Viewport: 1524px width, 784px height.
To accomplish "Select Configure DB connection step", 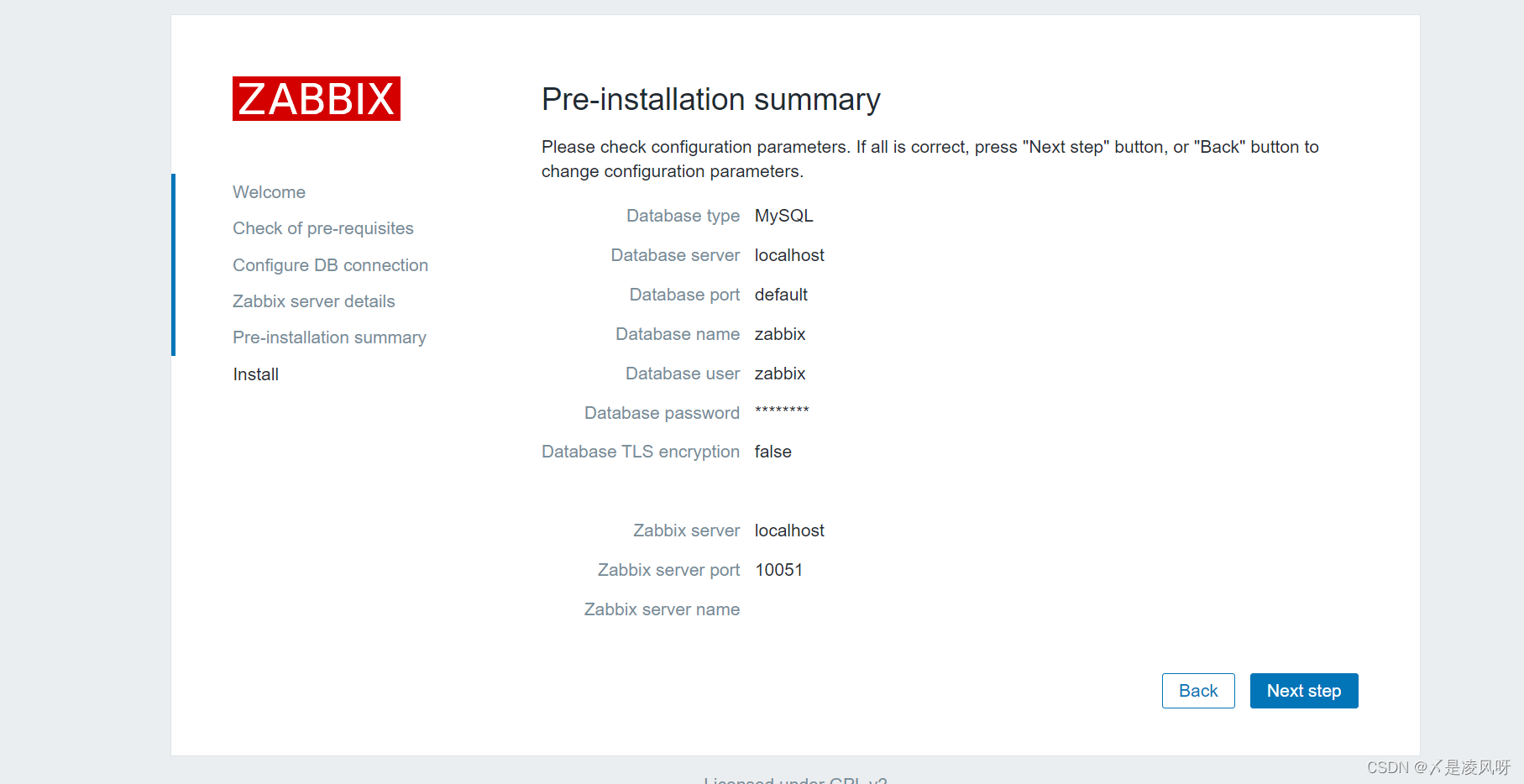I will [x=330, y=265].
